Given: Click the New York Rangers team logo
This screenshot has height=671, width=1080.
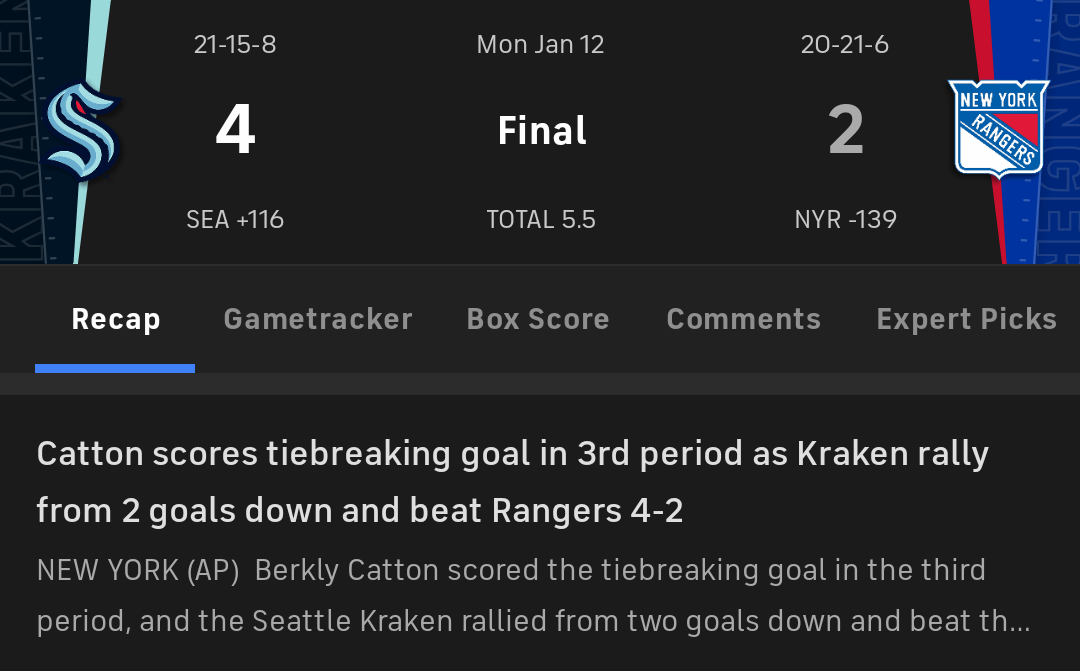Looking at the screenshot, I should click(x=998, y=128).
